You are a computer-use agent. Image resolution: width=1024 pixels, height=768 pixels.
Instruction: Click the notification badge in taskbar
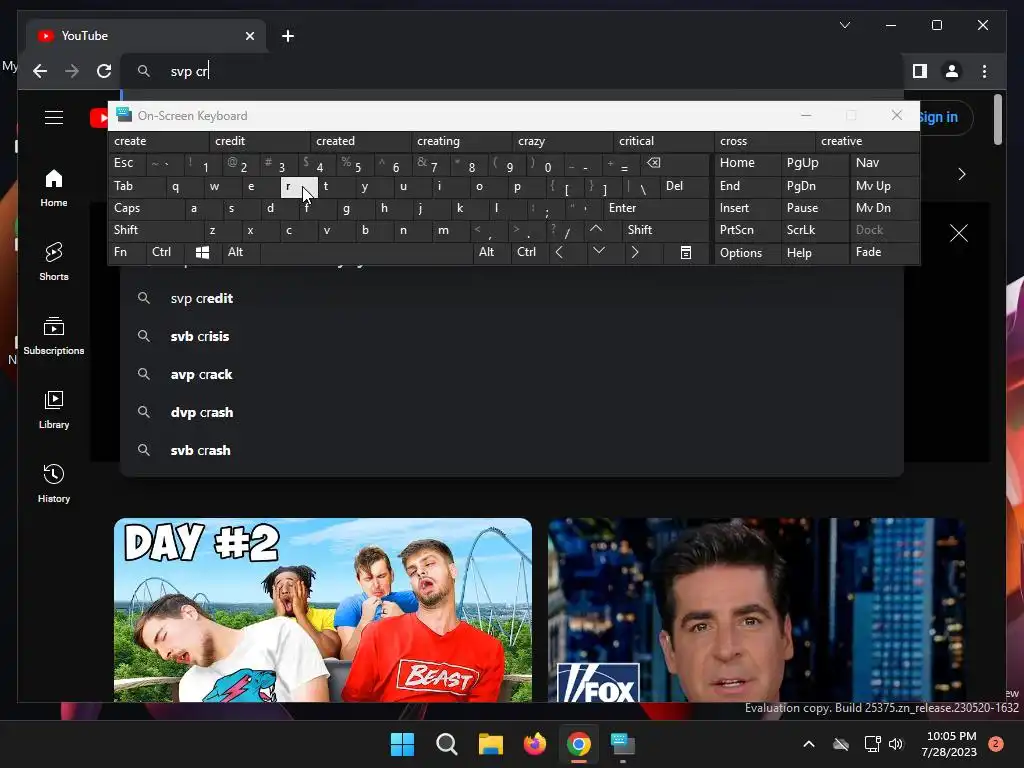pos(996,744)
